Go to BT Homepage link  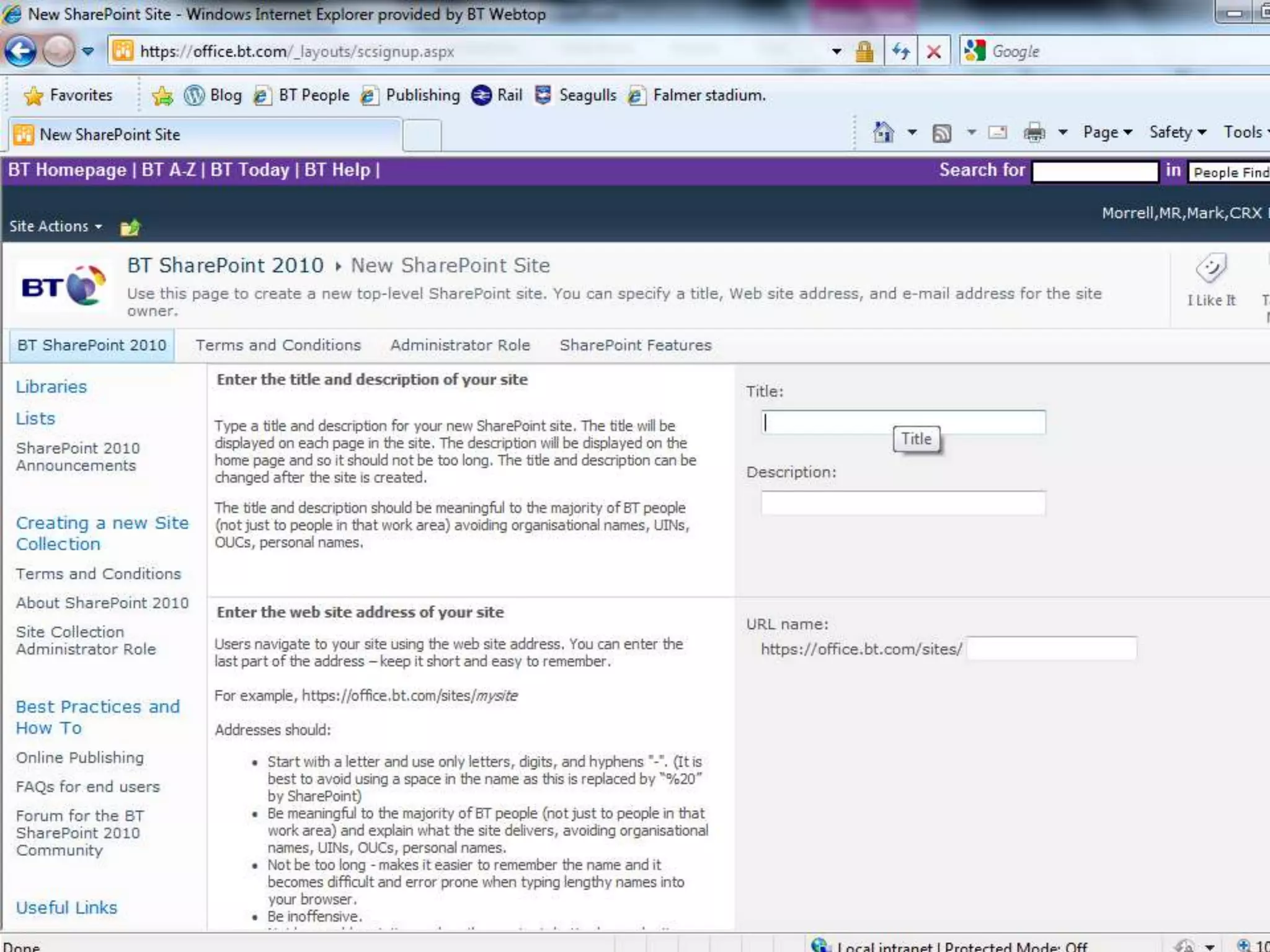(x=67, y=170)
